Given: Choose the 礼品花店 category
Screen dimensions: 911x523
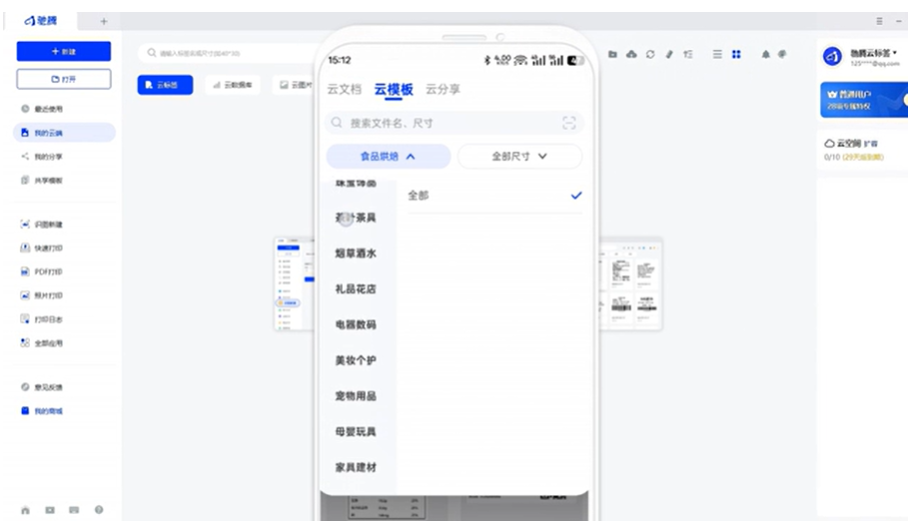Looking at the screenshot, I should click(356, 289).
